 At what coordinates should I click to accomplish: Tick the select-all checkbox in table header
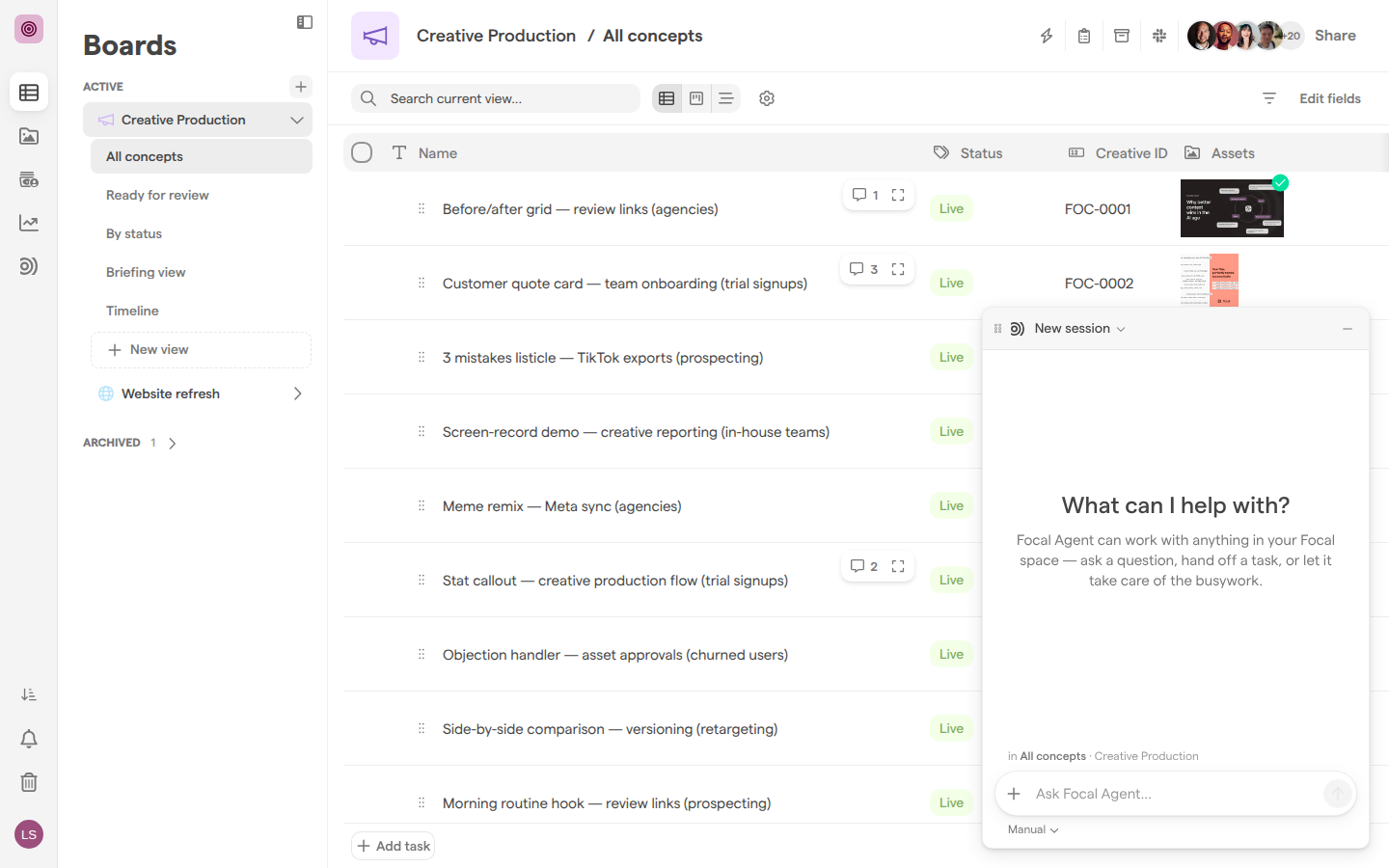362,152
